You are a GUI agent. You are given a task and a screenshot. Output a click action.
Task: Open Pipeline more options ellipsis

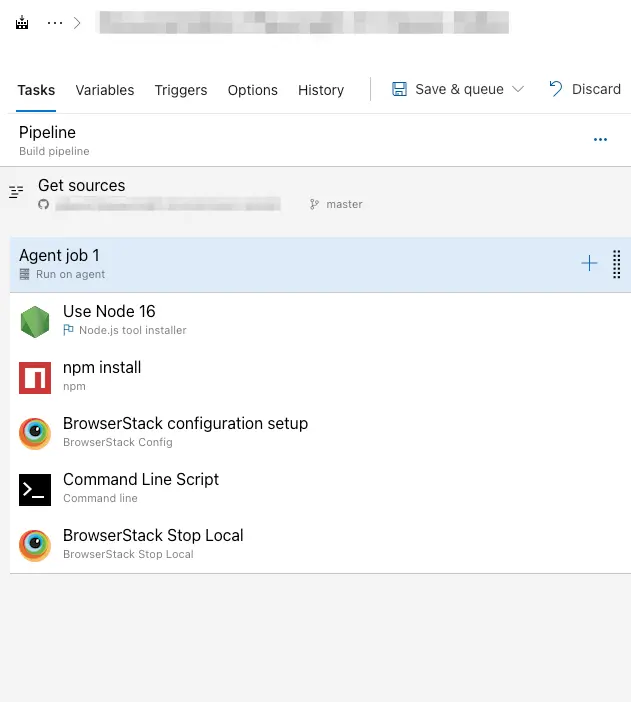coord(600,140)
